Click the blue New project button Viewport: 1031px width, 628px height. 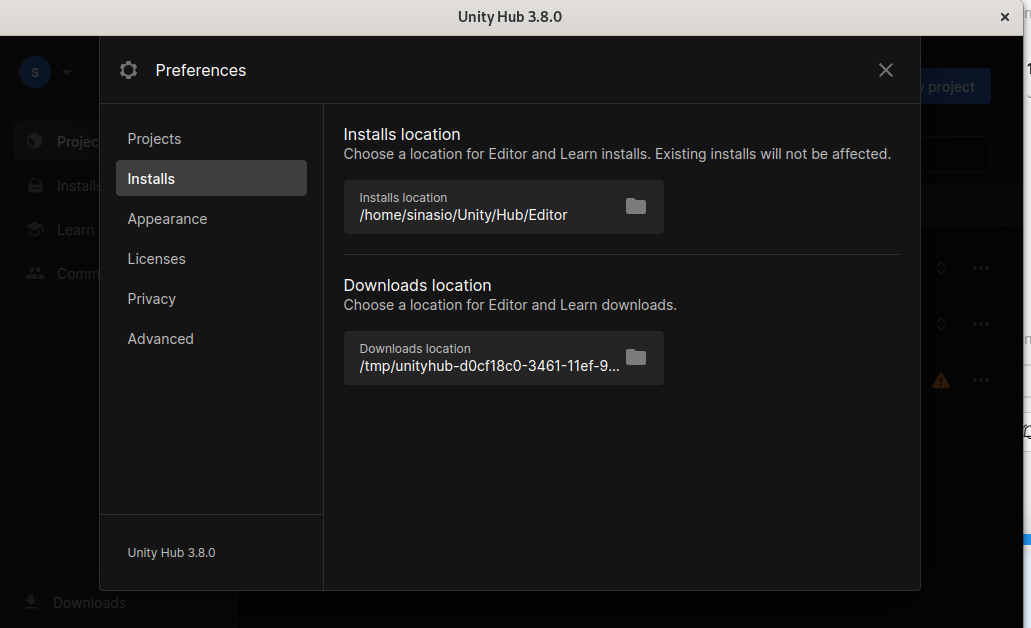[955, 87]
